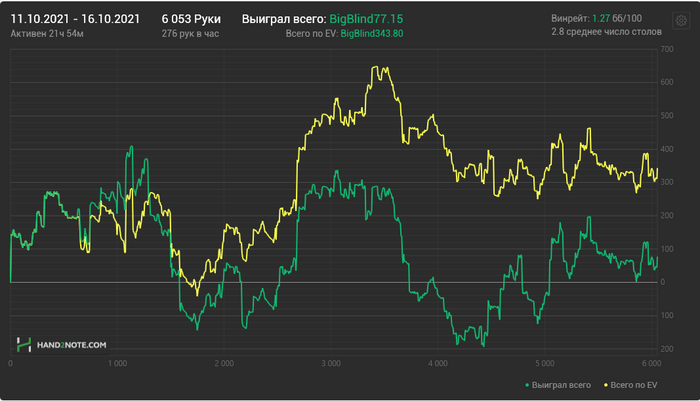Toggle the 'Выиграл всего' legend series
Image resolution: width=700 pixels, height=401 pixels.
pyautogui.click(x=558, y=385)
